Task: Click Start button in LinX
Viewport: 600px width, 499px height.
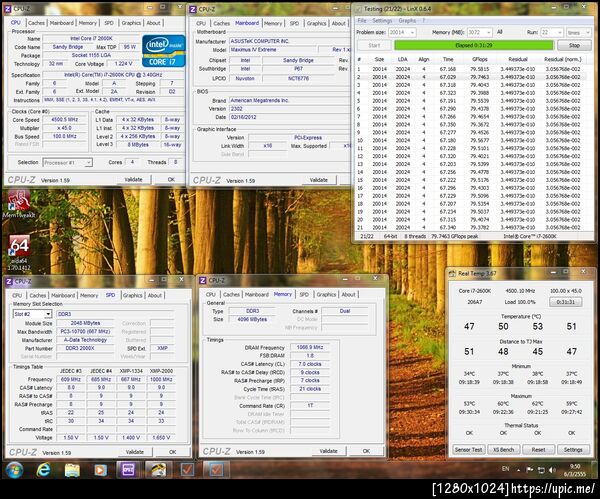Action: pyautogui.click(x=374, y=45)
